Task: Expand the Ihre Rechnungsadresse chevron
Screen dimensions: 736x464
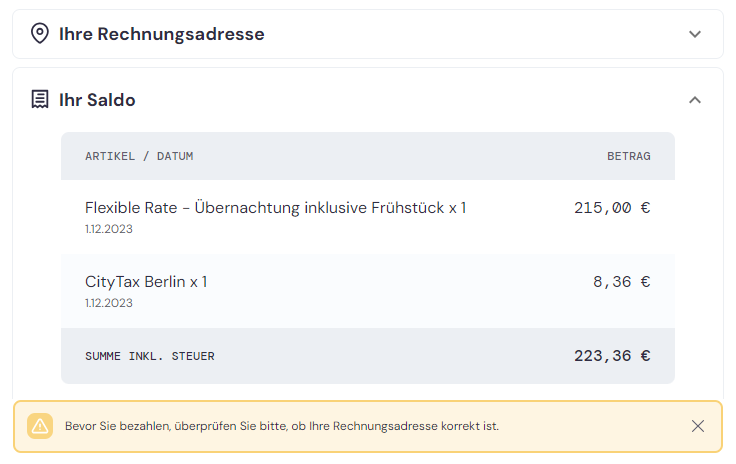Action: 695,34
